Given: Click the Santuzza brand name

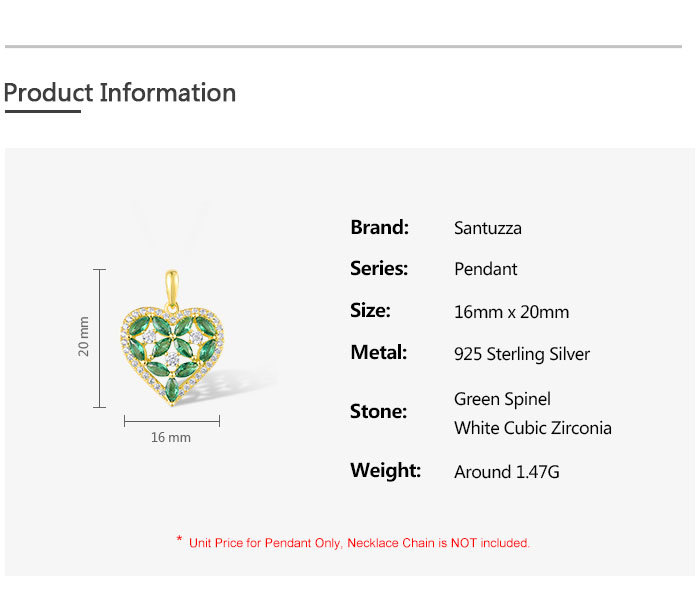Looking at the screenshot, I should click(488, 228).
